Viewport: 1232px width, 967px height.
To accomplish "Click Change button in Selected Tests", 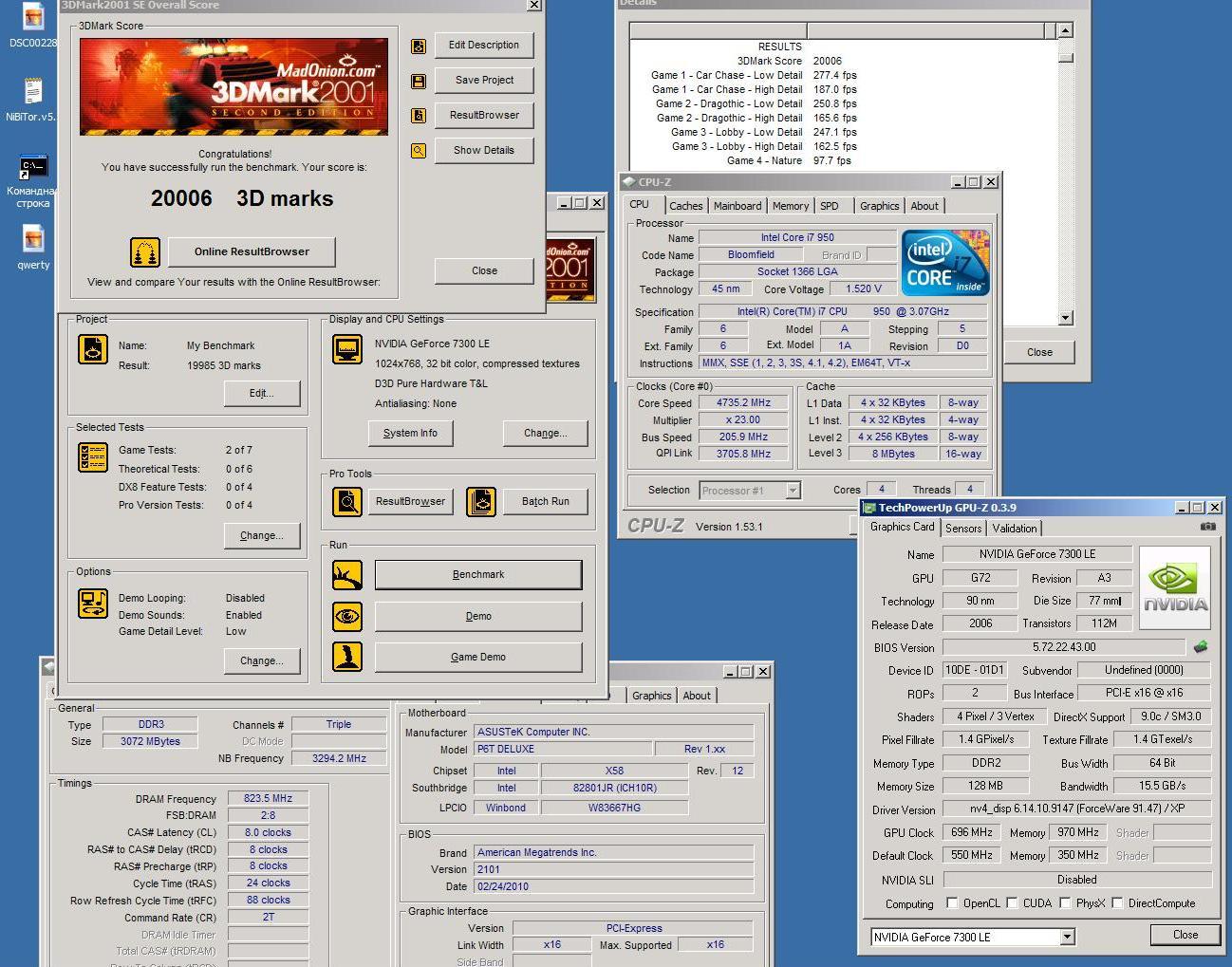I will pos(262,536).
